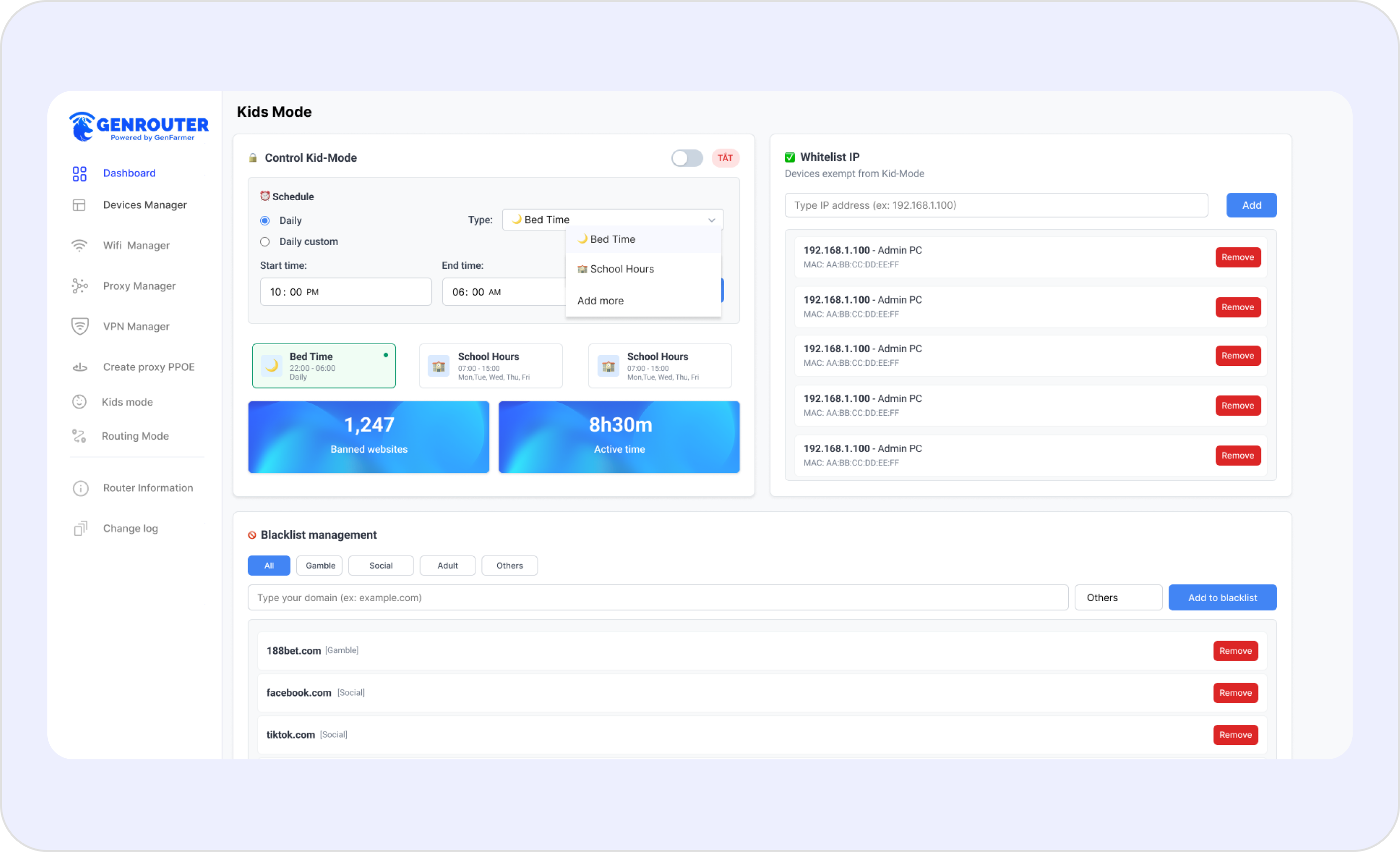1400x852 pixels.
Task: Open the Others dropdown beside Add to blacklist
Action: click(1118, 598)
